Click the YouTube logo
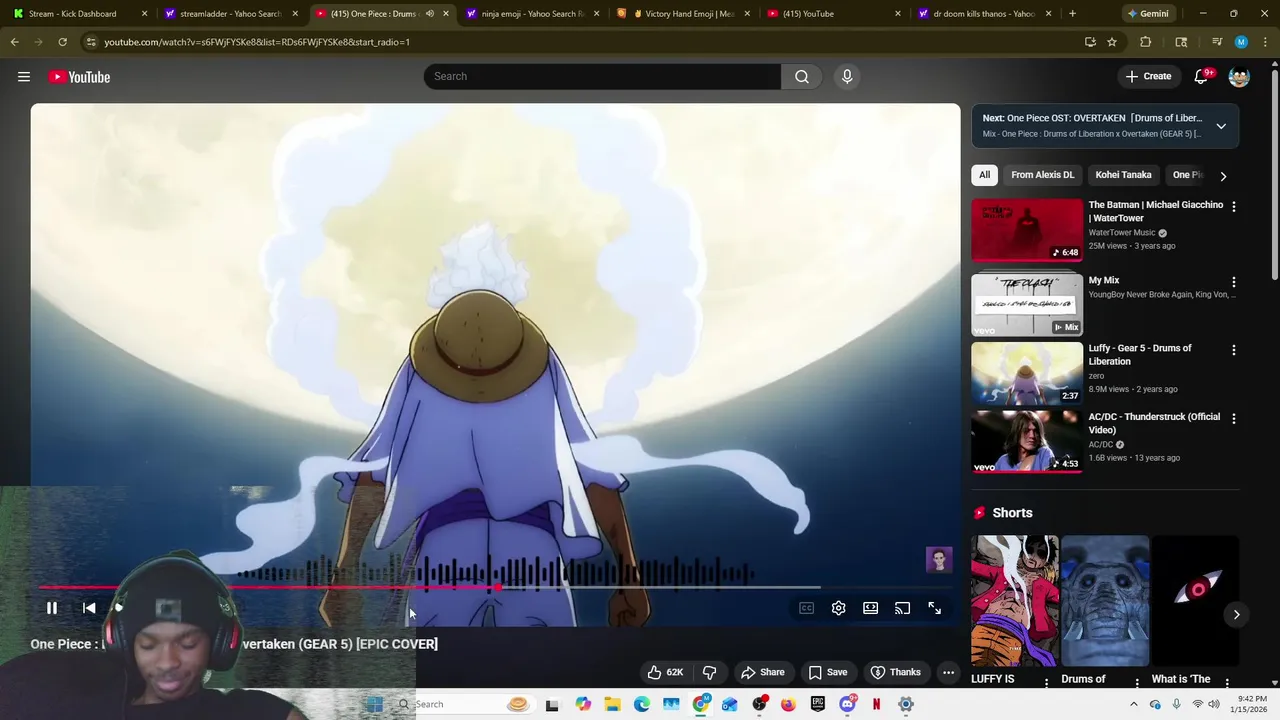 pyautogui.click(x=79, y=77)
